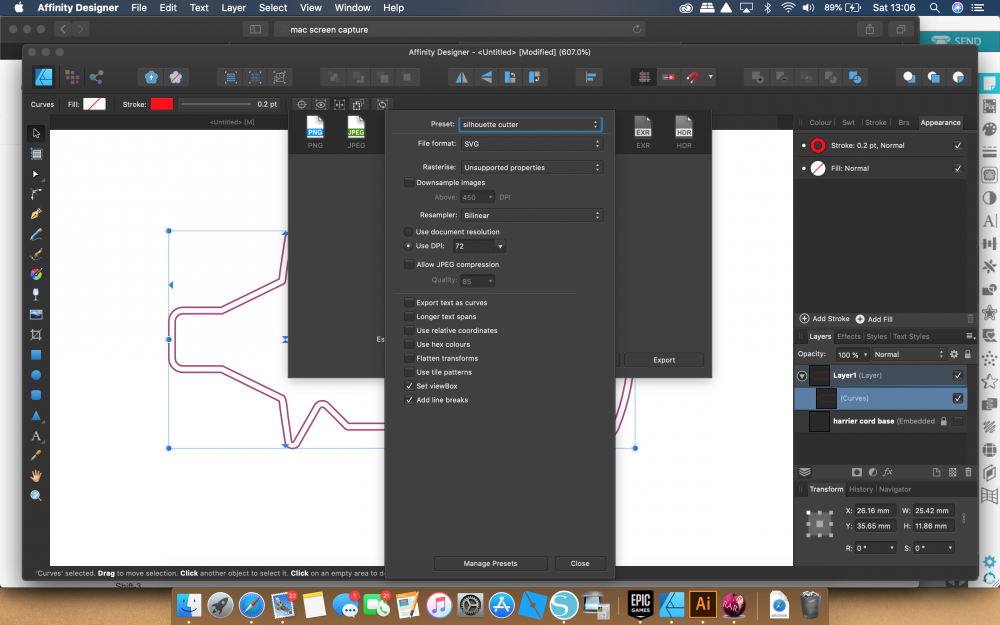Click the red Stroke colour swatch

click(161, 104)
